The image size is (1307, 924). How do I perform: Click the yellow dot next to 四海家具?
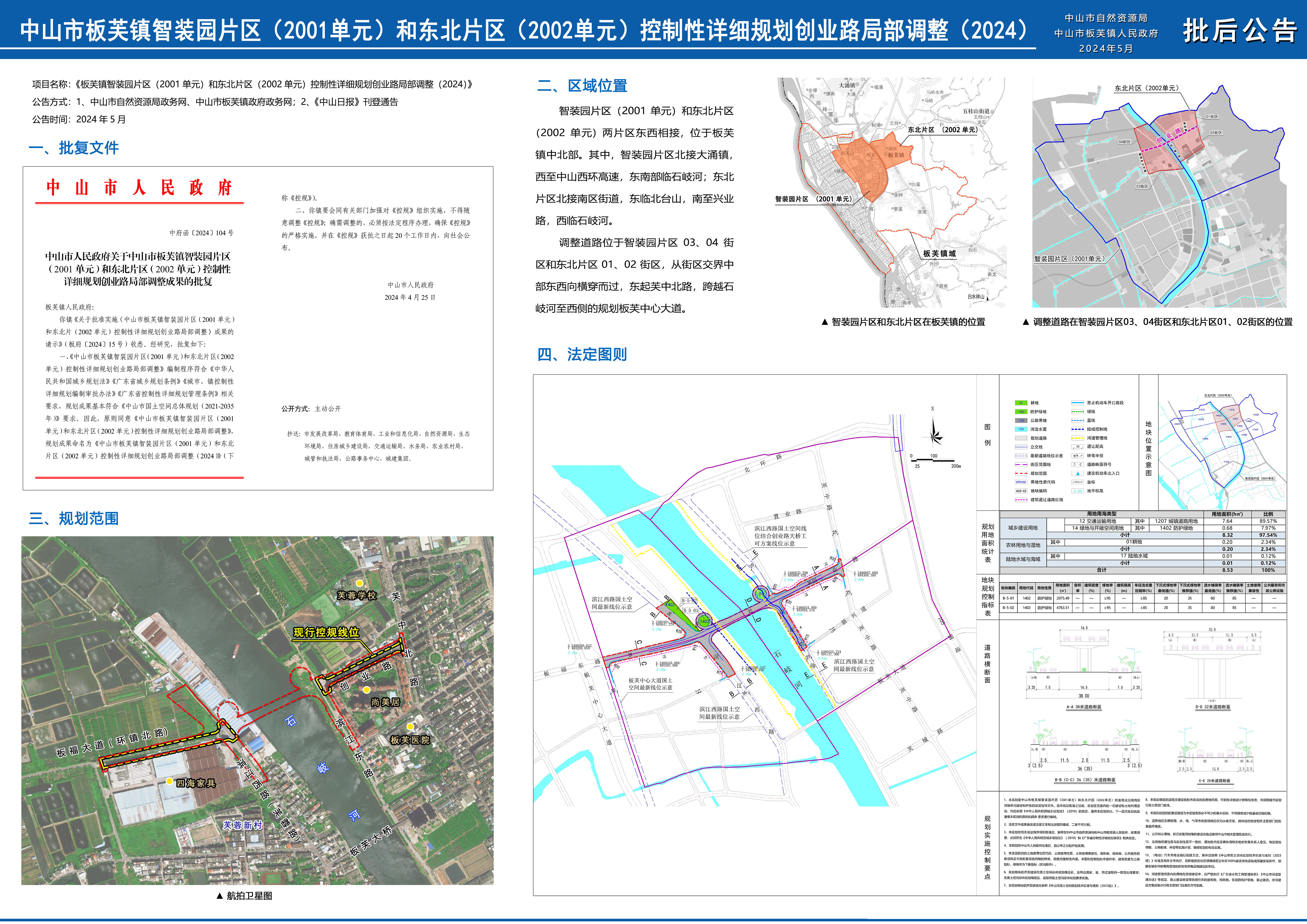point(170,782)
